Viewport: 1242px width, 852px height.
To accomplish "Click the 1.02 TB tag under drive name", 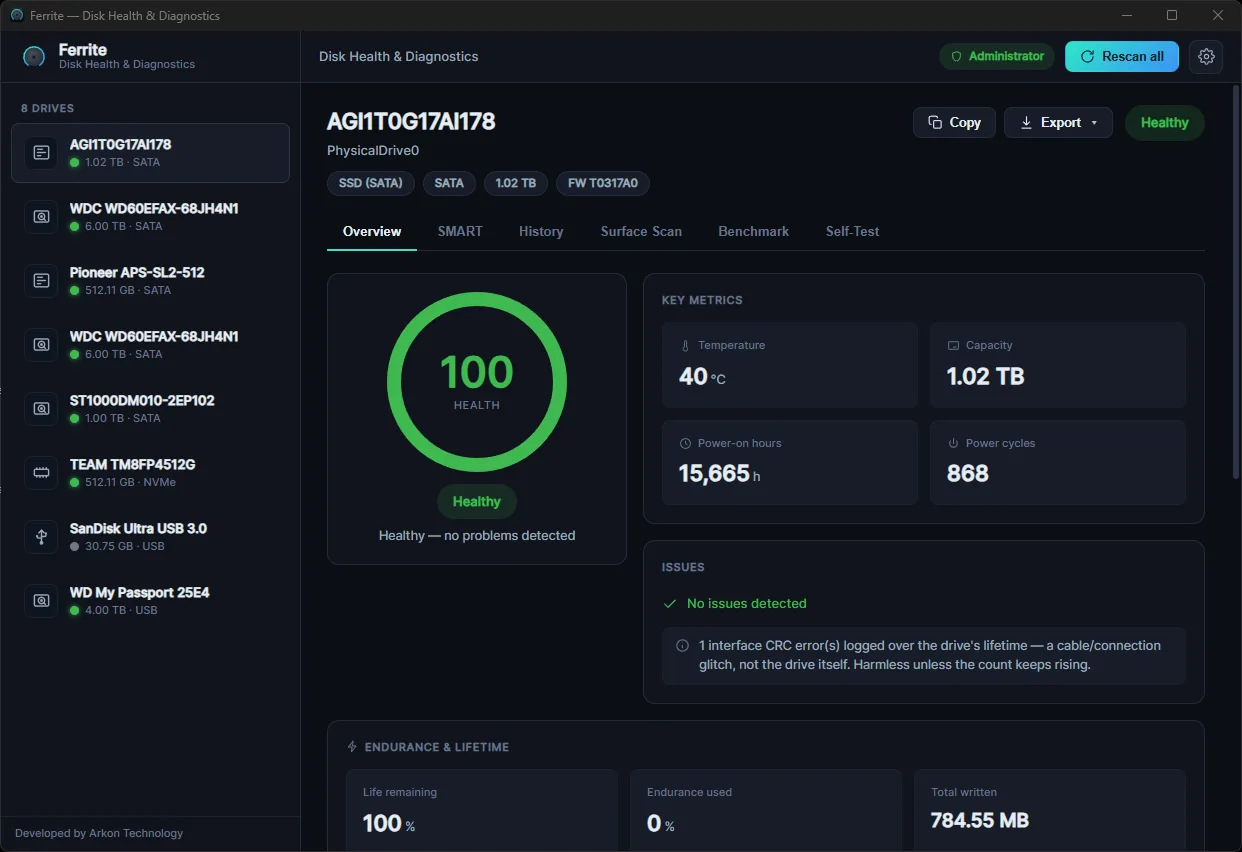I will [x=516, y=183].
